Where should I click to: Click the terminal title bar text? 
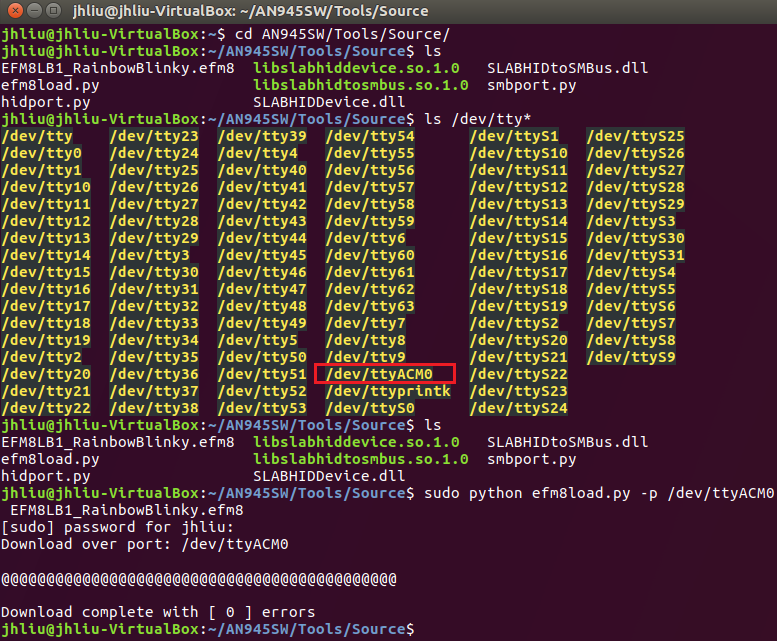pos(250,11)
